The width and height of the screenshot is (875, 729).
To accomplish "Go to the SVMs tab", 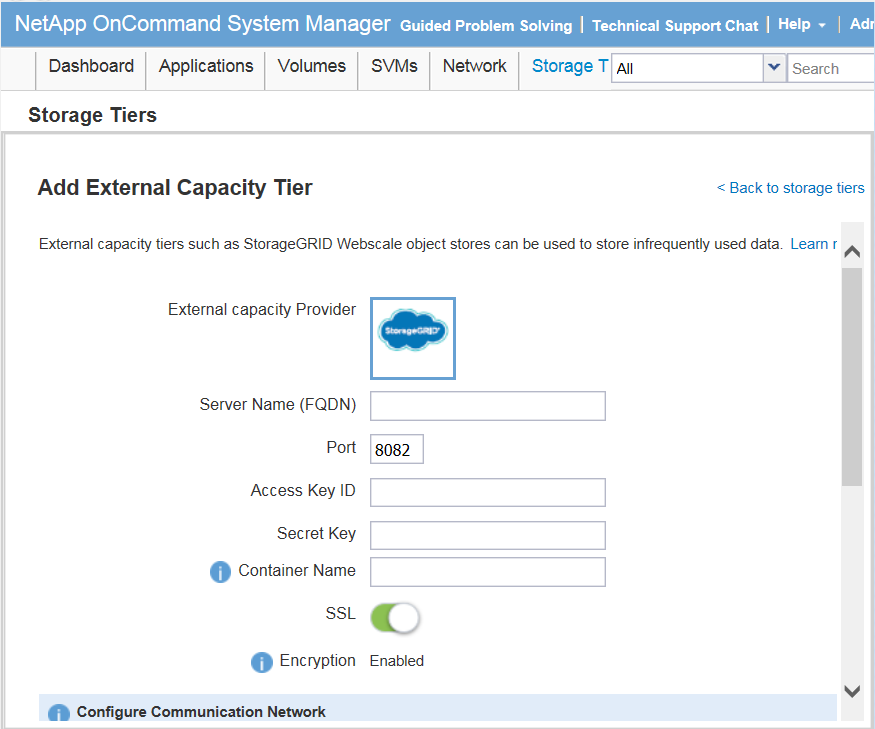I will [394, 67].
